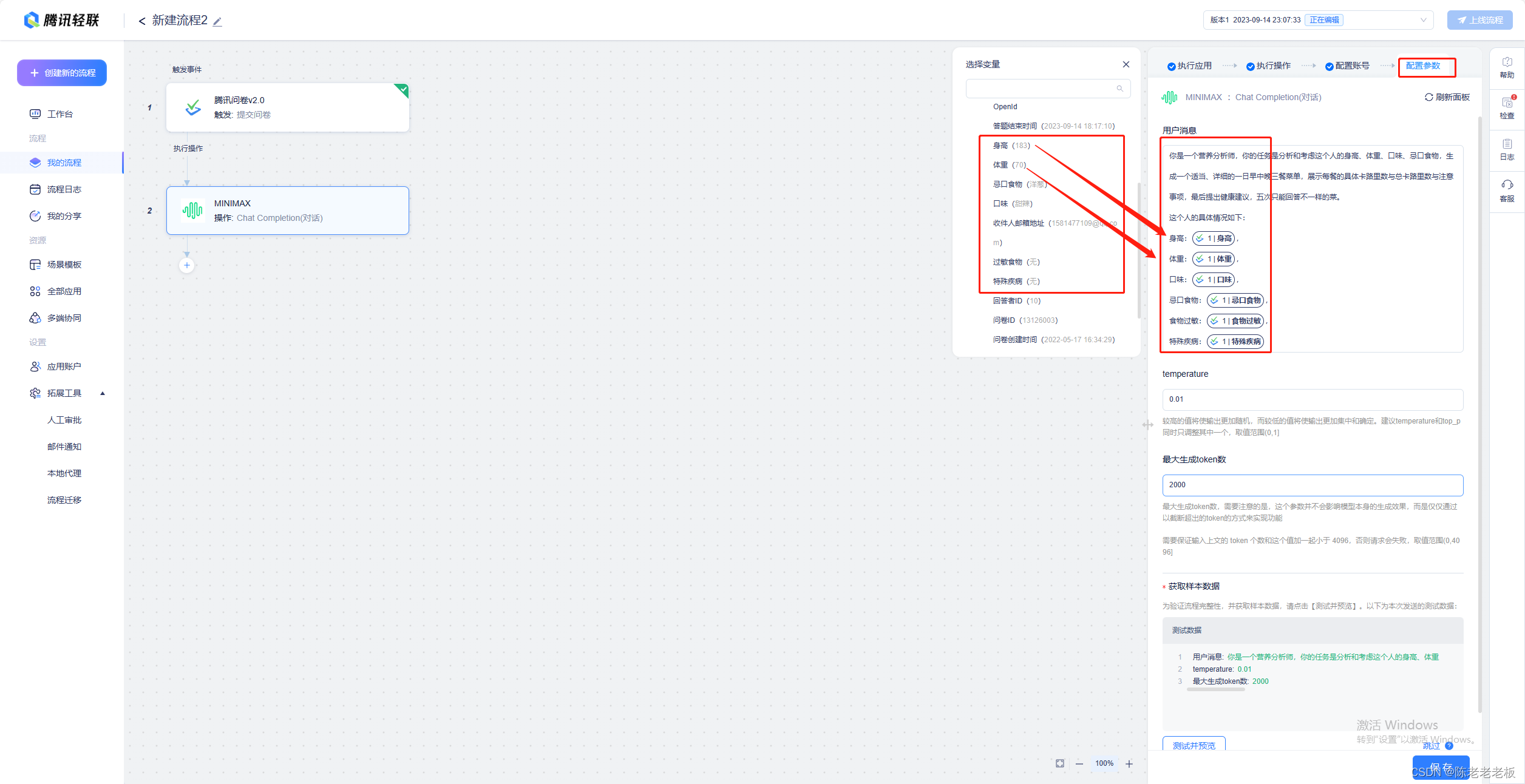Close the 选择变量 panel
This screenshot has width=1525, height=784.
point(1126,64)
